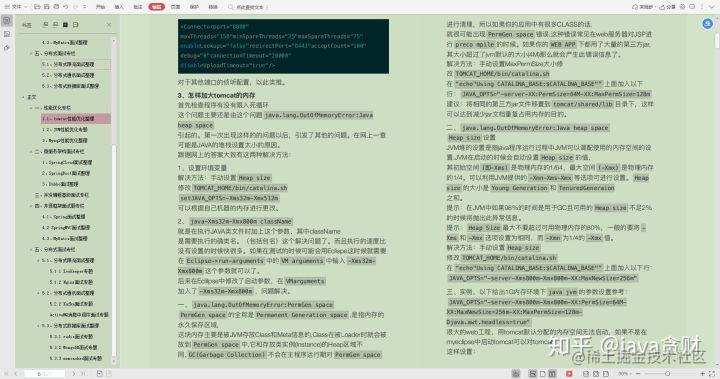Open the 文件 menu dropdown
The width and height of the screenshot is (720, 379).
pos(16,7)
